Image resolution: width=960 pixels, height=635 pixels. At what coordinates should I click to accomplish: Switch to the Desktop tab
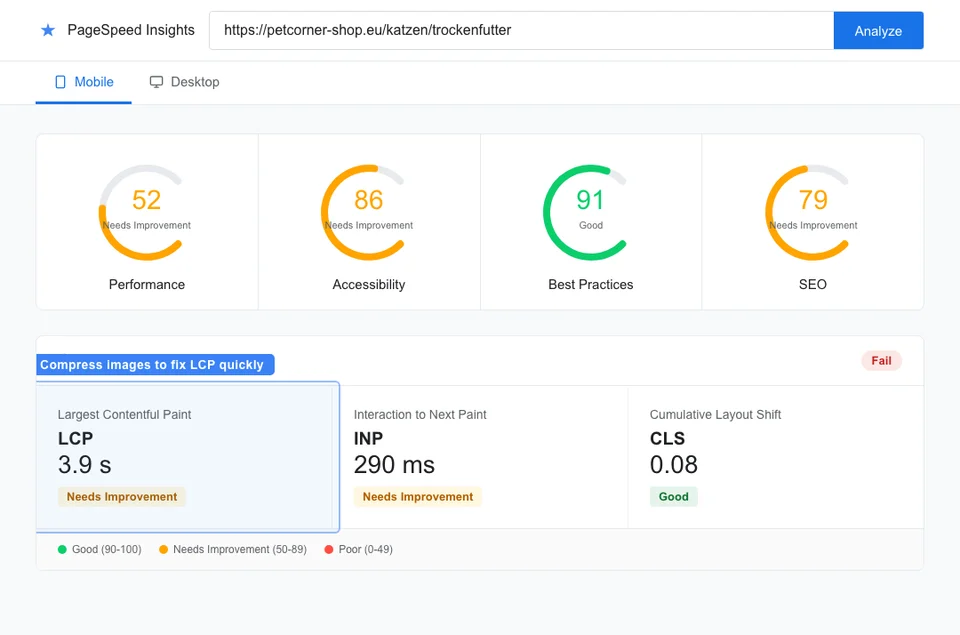[x=184, y=82]
